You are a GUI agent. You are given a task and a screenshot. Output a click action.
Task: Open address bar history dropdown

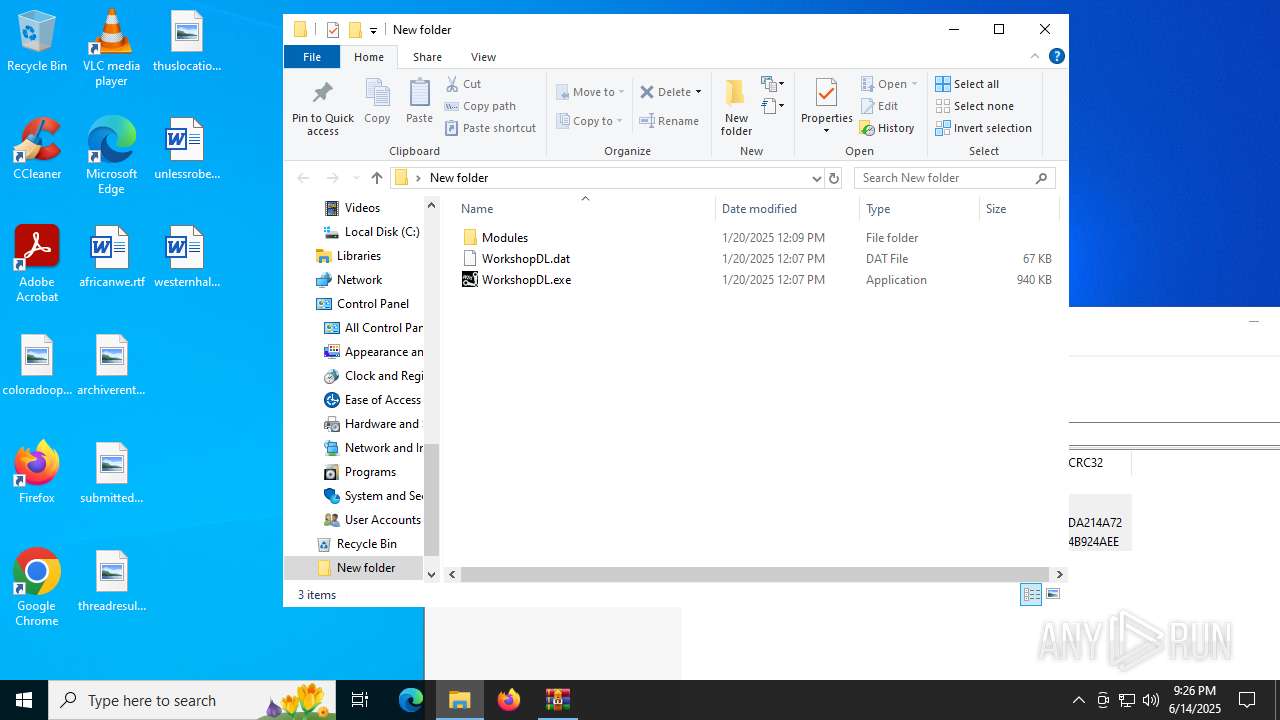pyautogui.click(x=816, y=178)
